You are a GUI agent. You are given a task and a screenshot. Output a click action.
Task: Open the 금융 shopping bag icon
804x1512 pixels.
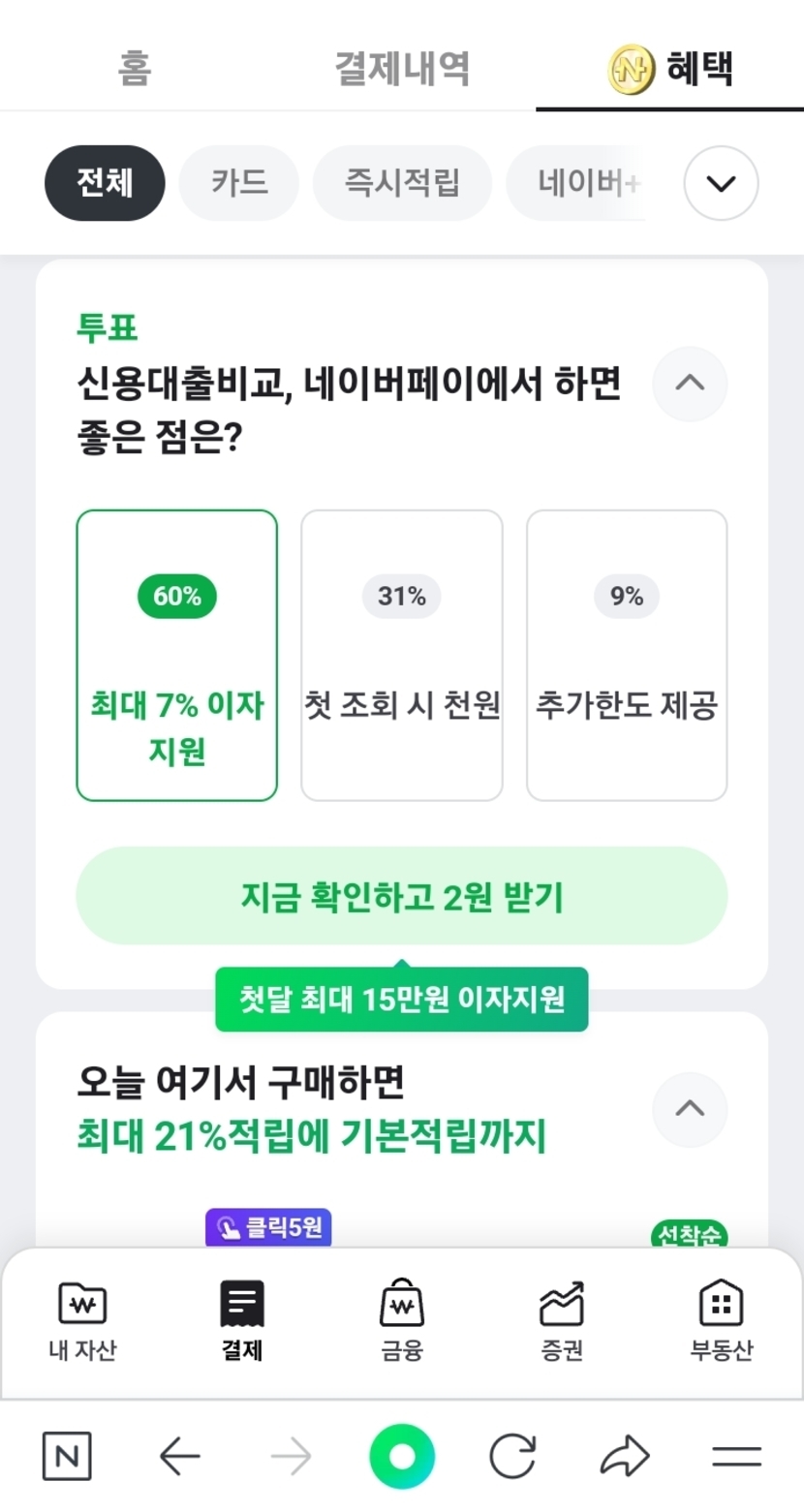tap(402, 1304)
